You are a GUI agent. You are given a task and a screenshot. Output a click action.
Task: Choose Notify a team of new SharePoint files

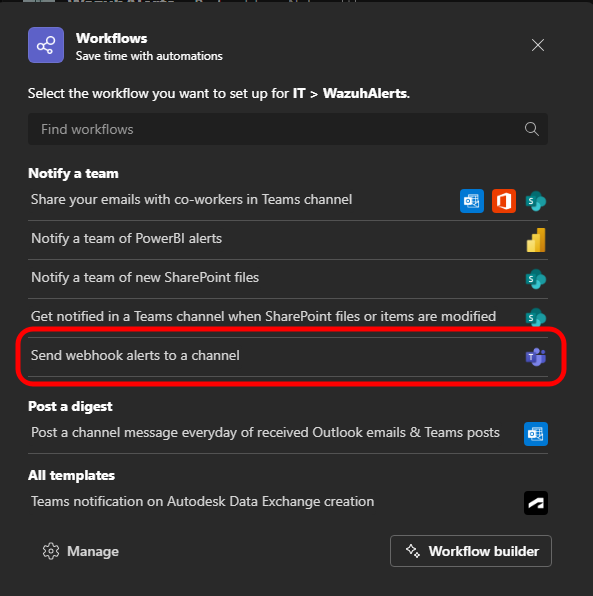[288, 279]
